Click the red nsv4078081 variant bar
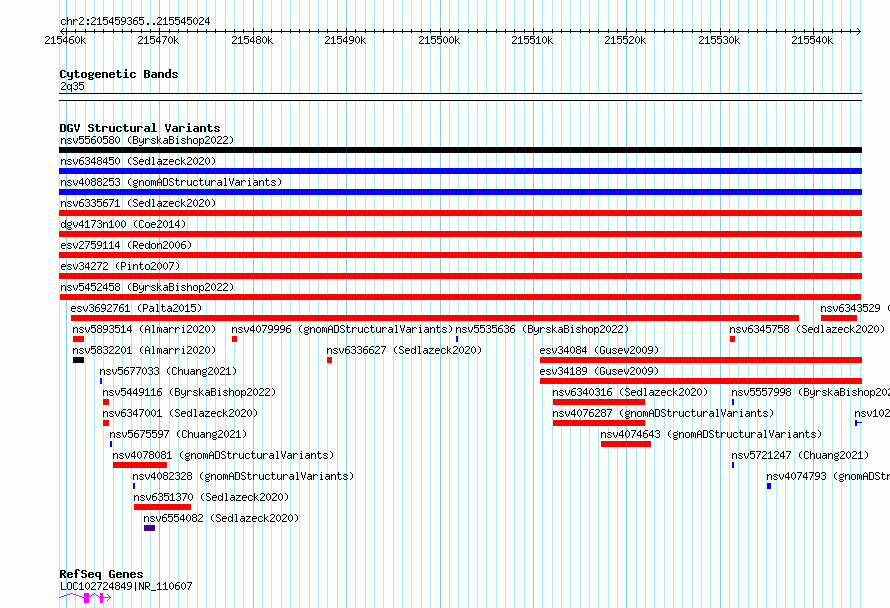This screenshot has height=608, width=890. coord(140,465)
